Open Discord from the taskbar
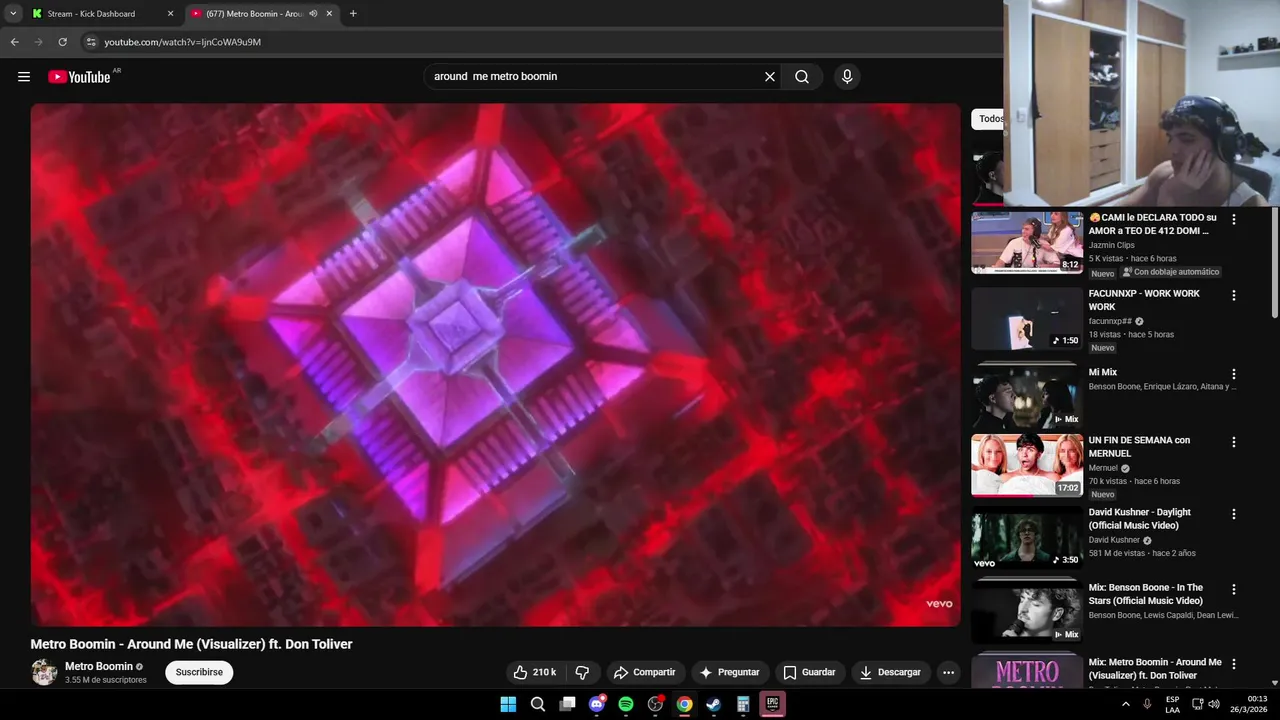1280x720 pixels. [597, 704]
